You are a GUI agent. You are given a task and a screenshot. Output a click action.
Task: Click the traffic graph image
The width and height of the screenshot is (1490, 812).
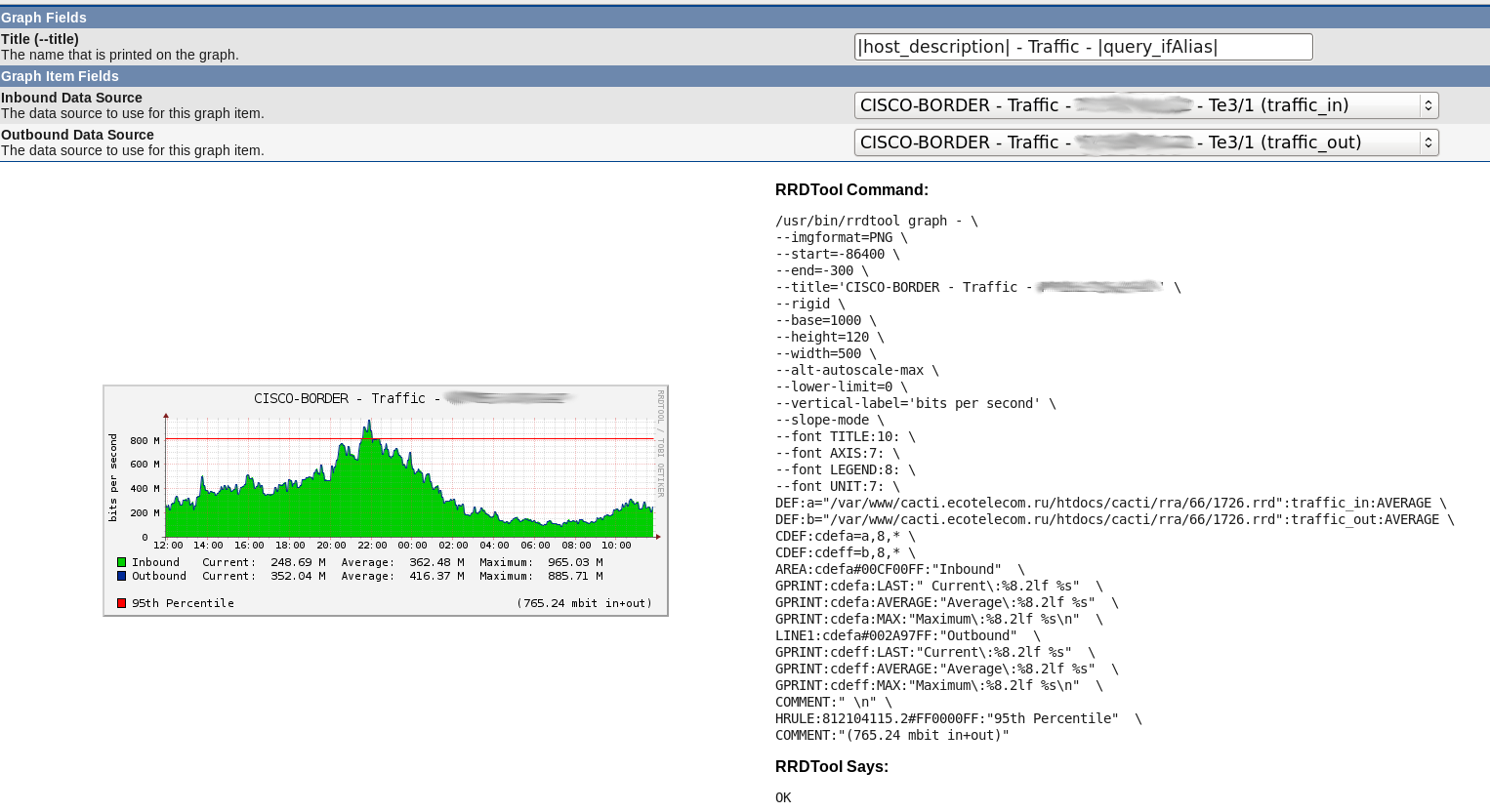pos(386,501)
